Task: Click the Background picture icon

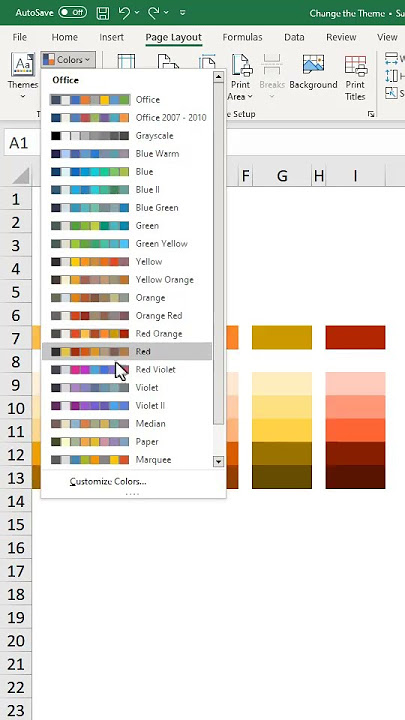Action: 313,65
